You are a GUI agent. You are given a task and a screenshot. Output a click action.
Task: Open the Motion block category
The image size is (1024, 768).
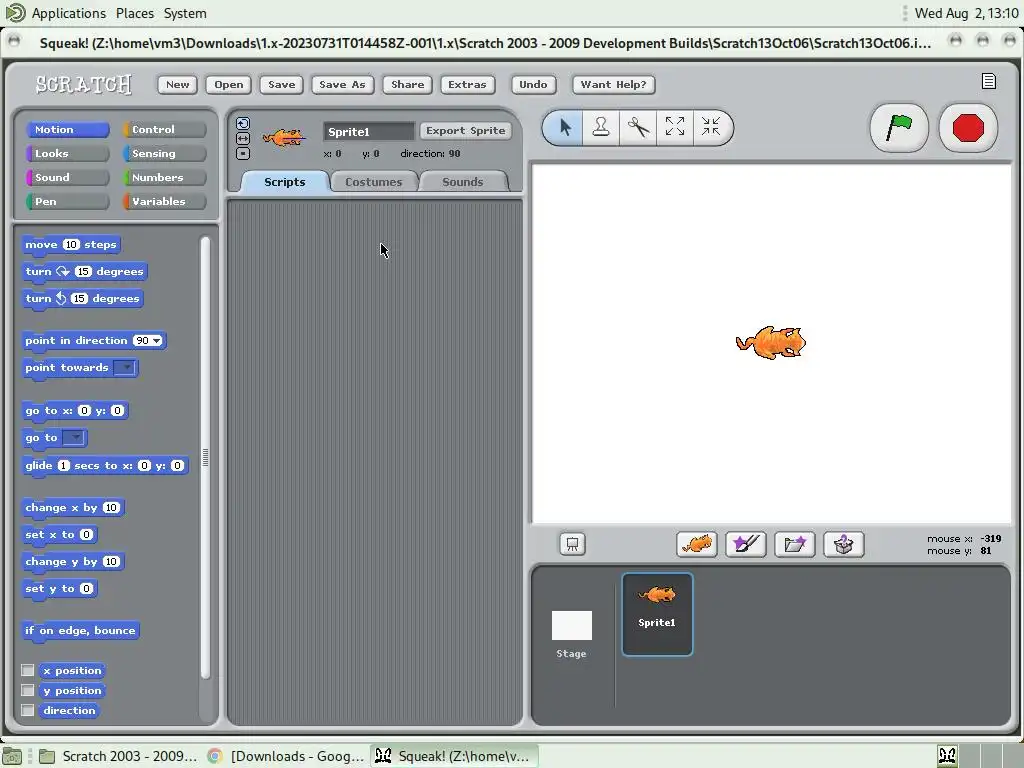click(67, 129)
